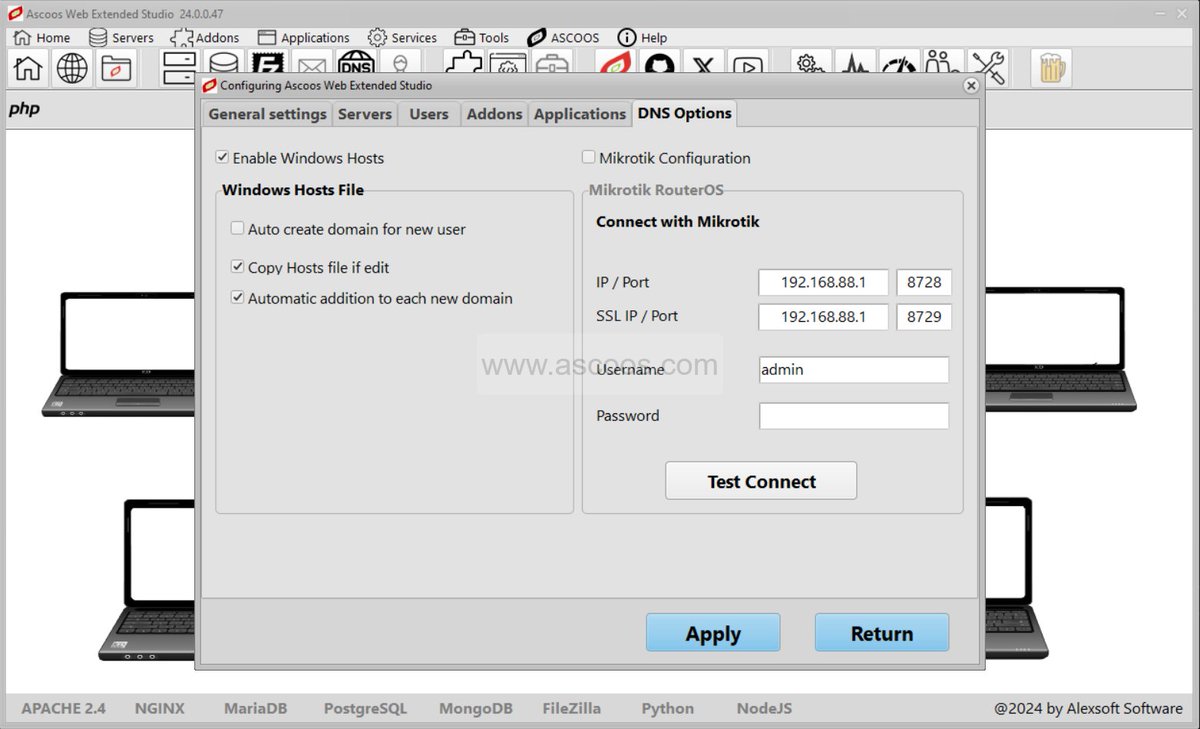Uncheck Copy Hosts file if edit
This screenshot has width=1200, height=729.
click(x=238, y=267)
